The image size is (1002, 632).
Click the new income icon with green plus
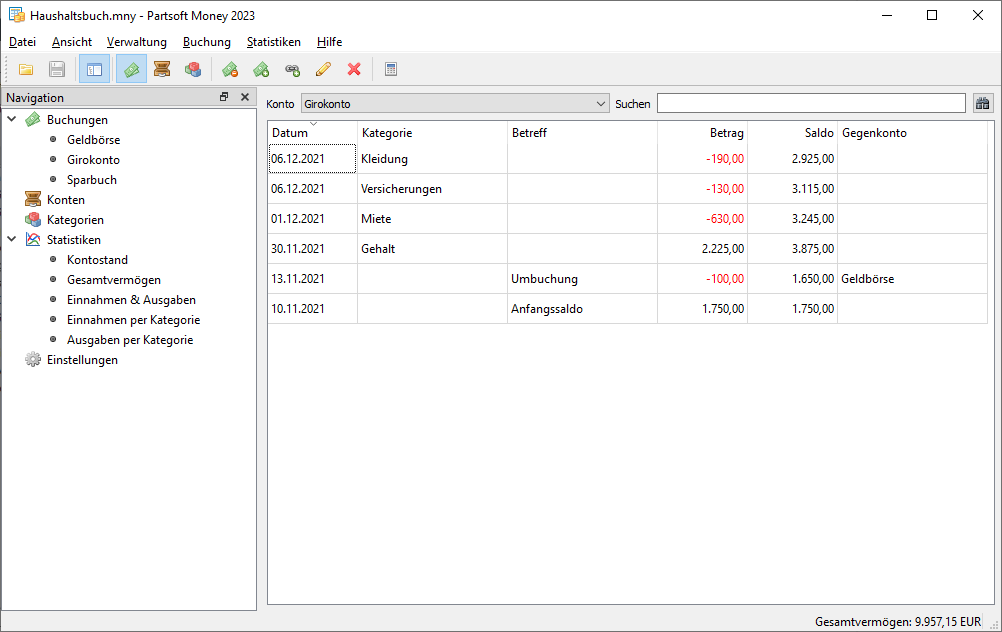(261, 69)
